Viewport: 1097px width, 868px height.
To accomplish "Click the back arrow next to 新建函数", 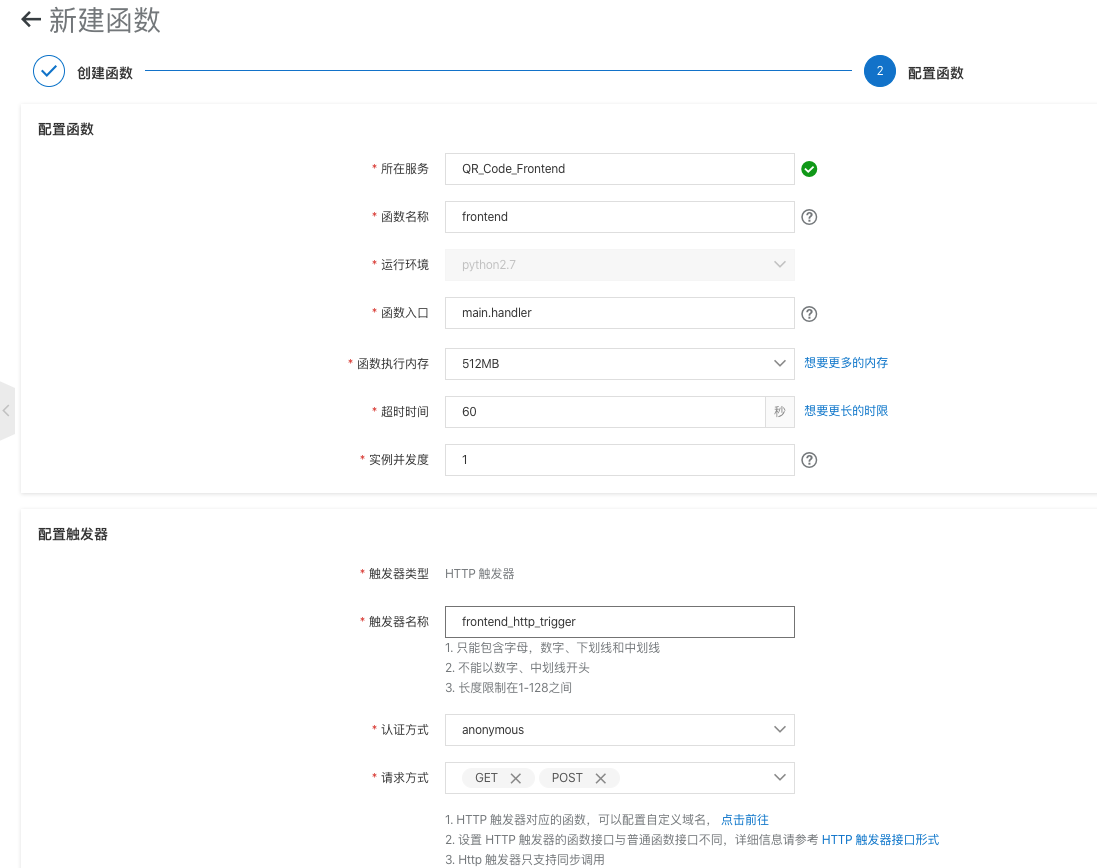I will click(31, 20).
